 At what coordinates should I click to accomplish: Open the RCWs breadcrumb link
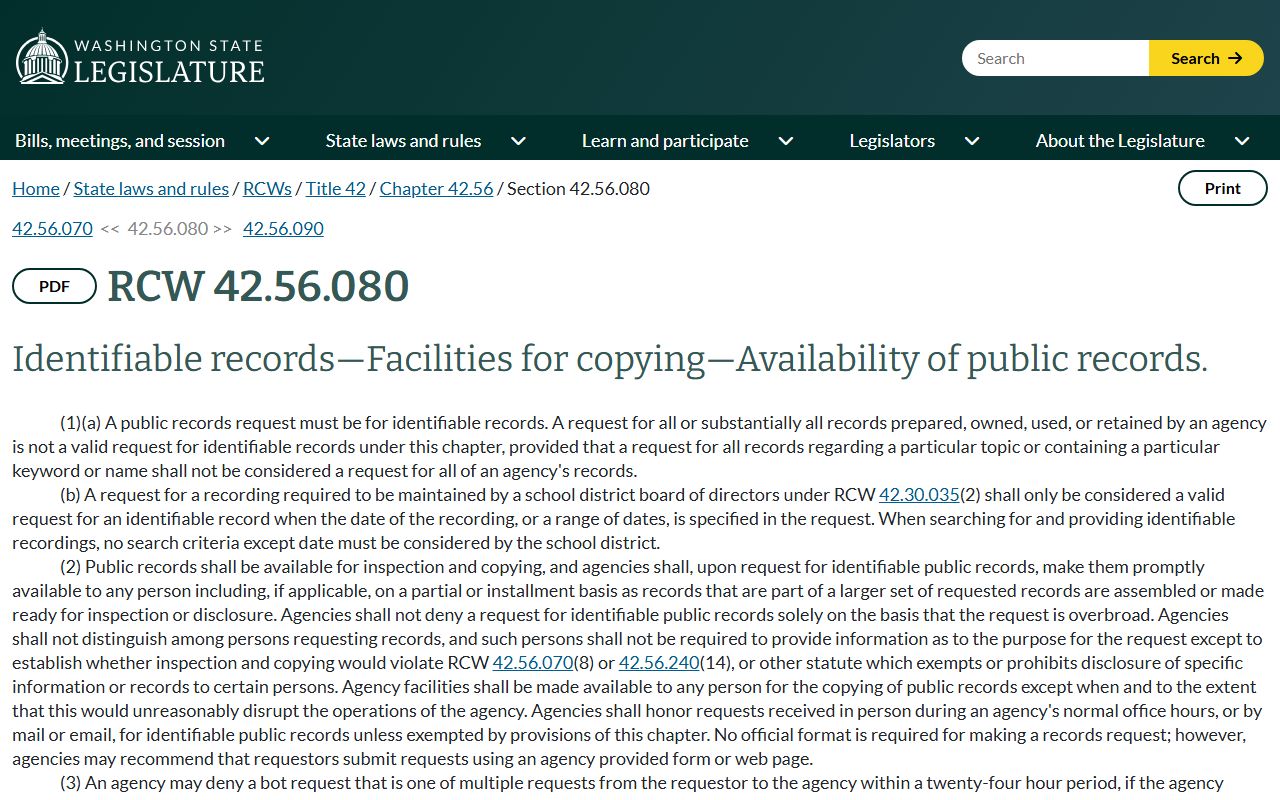pyautogui.click(x=267, y=188)
